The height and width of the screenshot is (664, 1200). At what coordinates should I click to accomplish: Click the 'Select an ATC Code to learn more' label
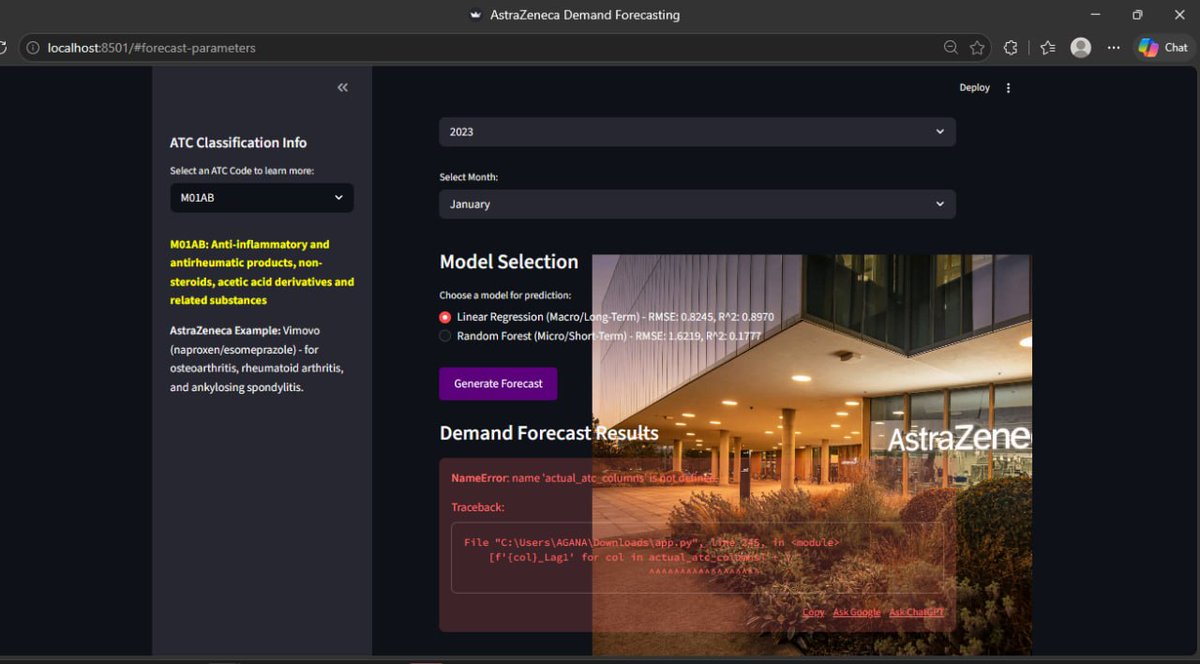pos(242,171)
